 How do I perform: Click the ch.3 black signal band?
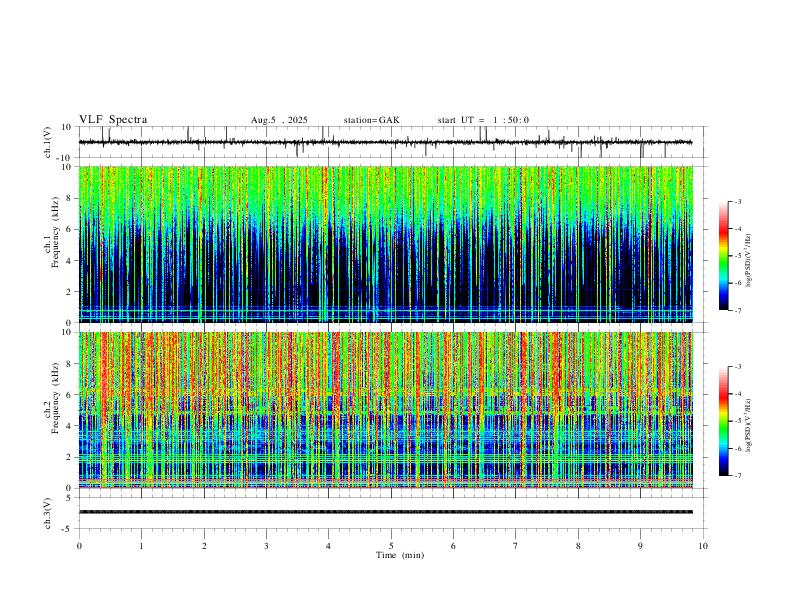(x=386, y=512)
